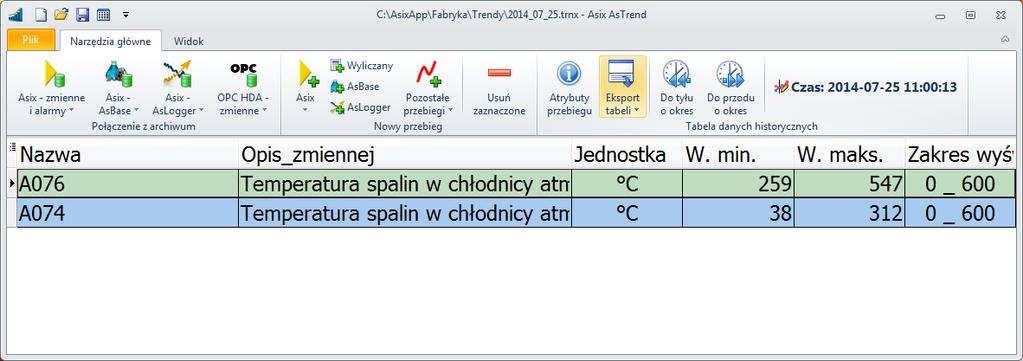This screenshot has width=1023, height=361.
Task: Open Atrybuty przebiegu info
Action: pyautogui.click(x=570, y=88)
